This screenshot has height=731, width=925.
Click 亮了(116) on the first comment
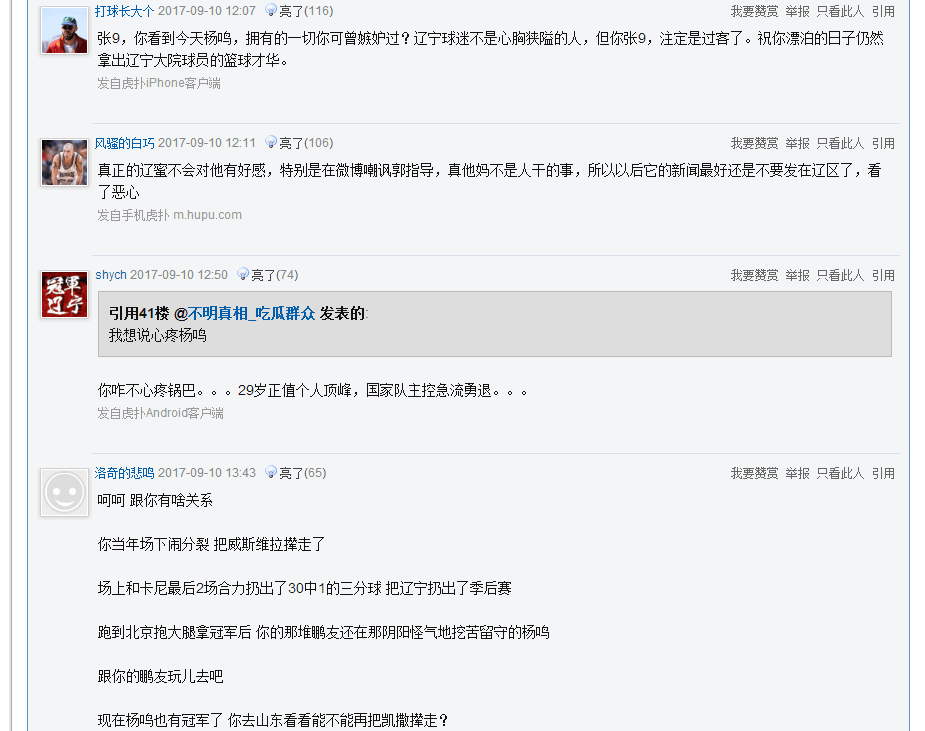click(x=306, y=11)
